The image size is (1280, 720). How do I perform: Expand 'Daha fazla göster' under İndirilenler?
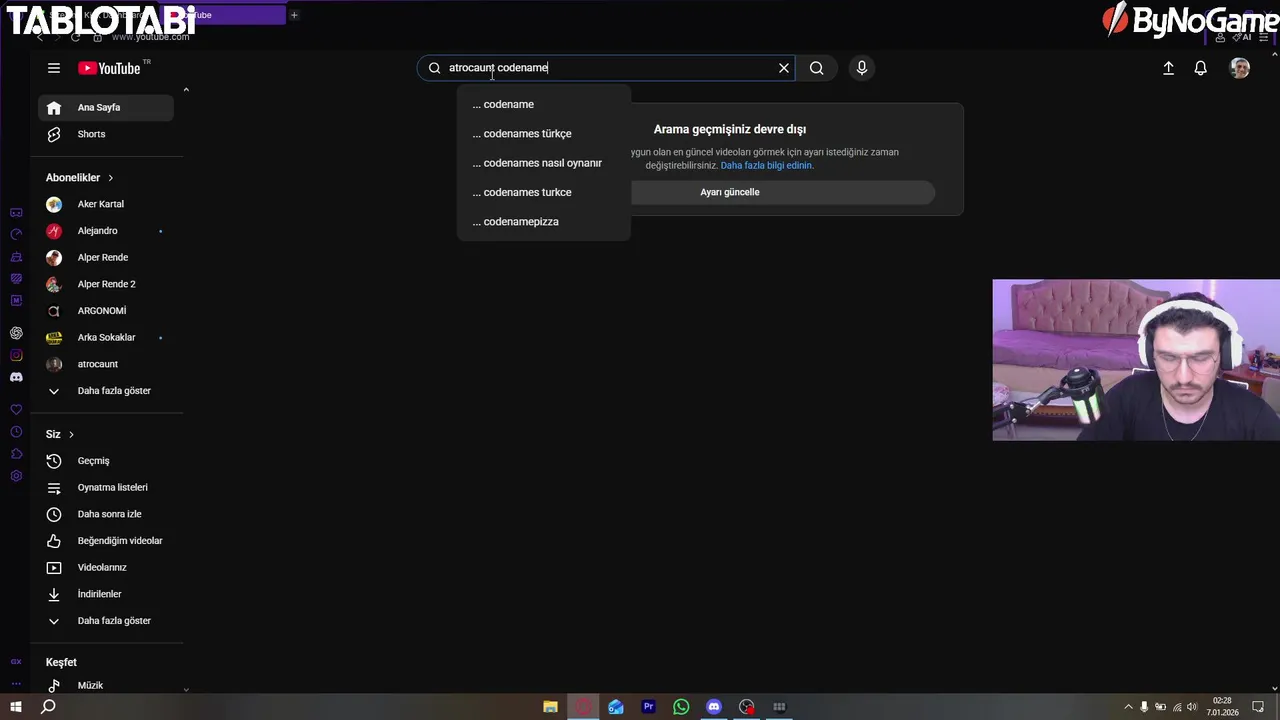tap(106, 621)
